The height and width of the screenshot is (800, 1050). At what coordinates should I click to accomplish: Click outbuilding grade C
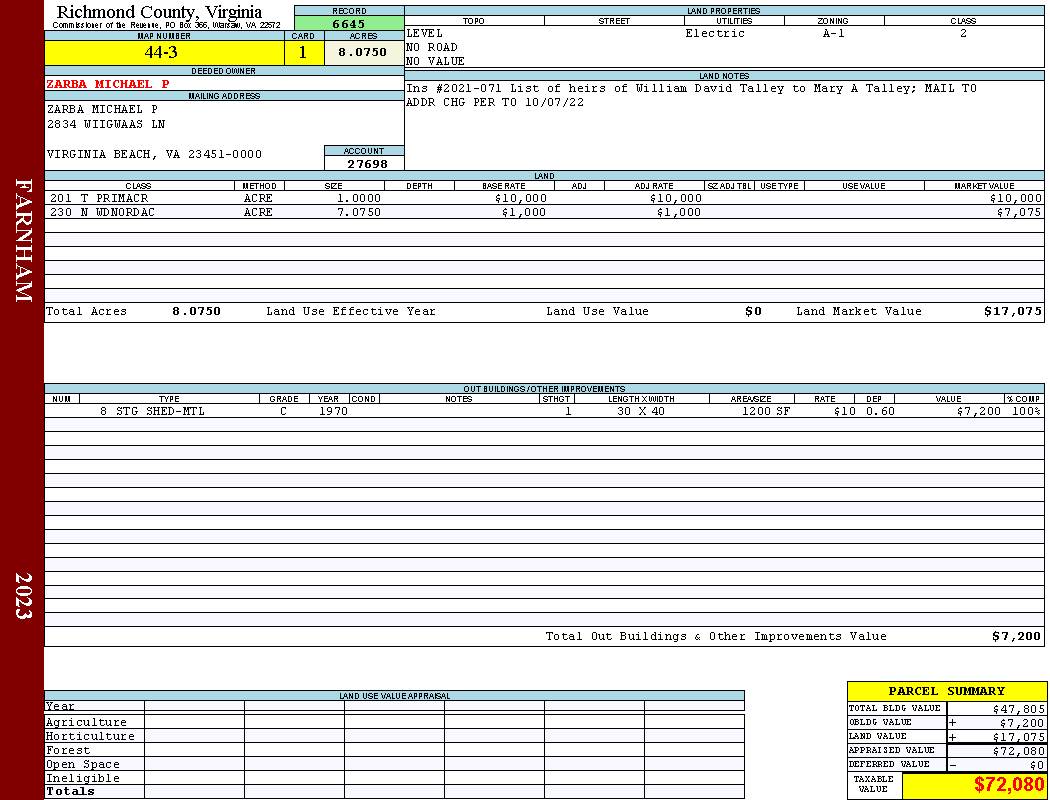[283, 412]
